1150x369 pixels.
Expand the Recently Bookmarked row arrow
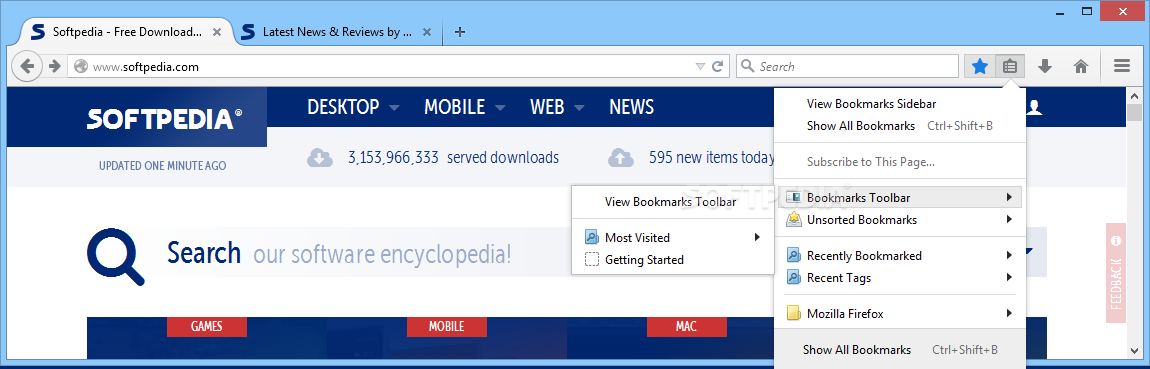[x=1009, y=255]
